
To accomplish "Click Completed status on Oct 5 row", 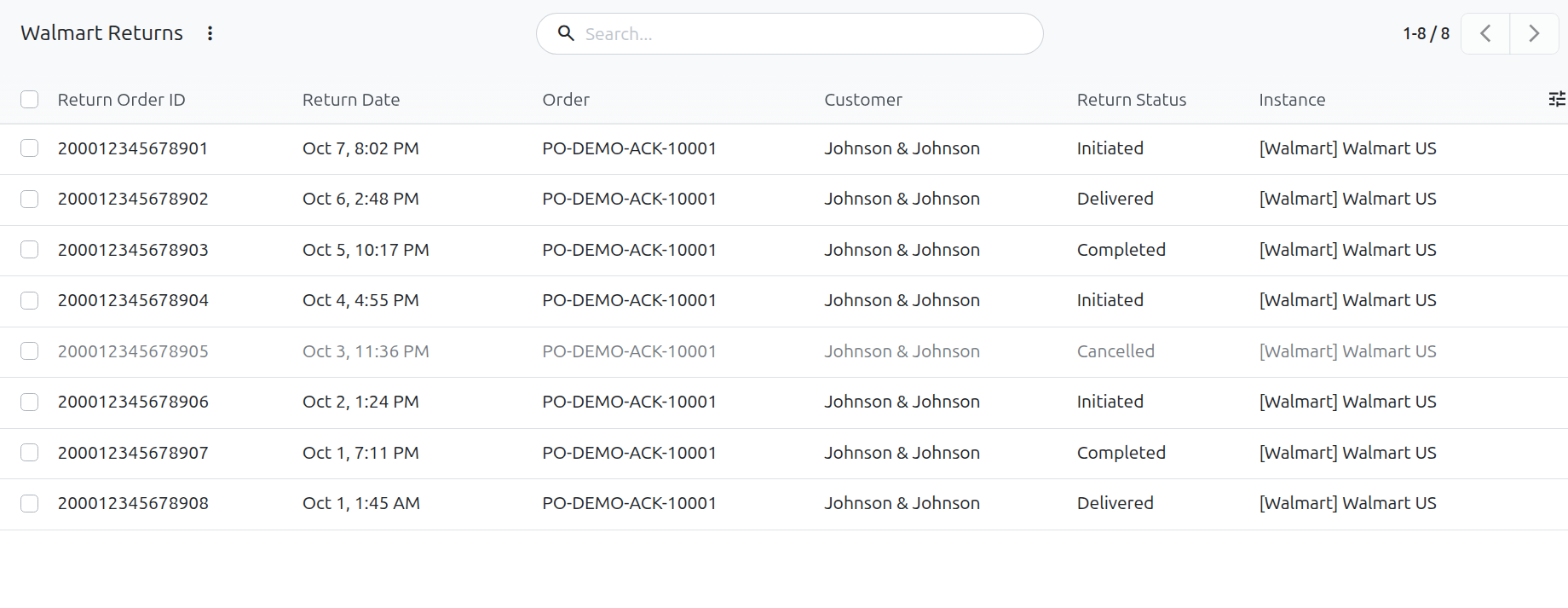I will (1121, 250).
